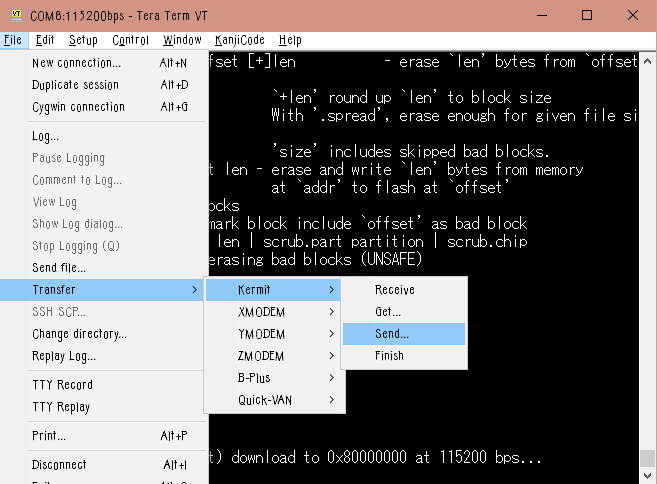Viewport: 657px width, 484px height.
Task: Click Change directory... menu item
Action: (x=80, y=334)
